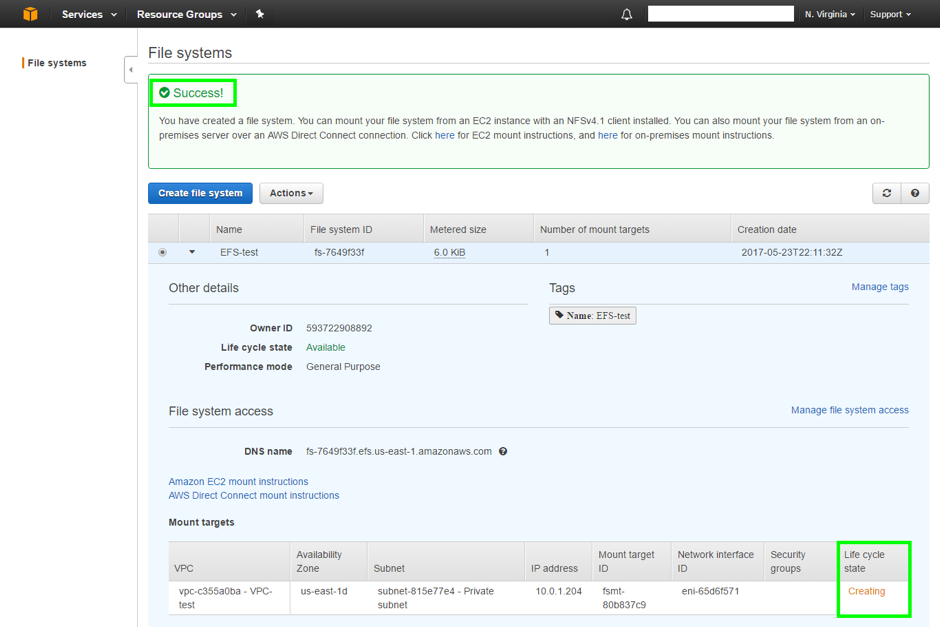This screenshot has height=627, width=940.
Task: Refresh the file systems list
Action: tap(887, 193)
